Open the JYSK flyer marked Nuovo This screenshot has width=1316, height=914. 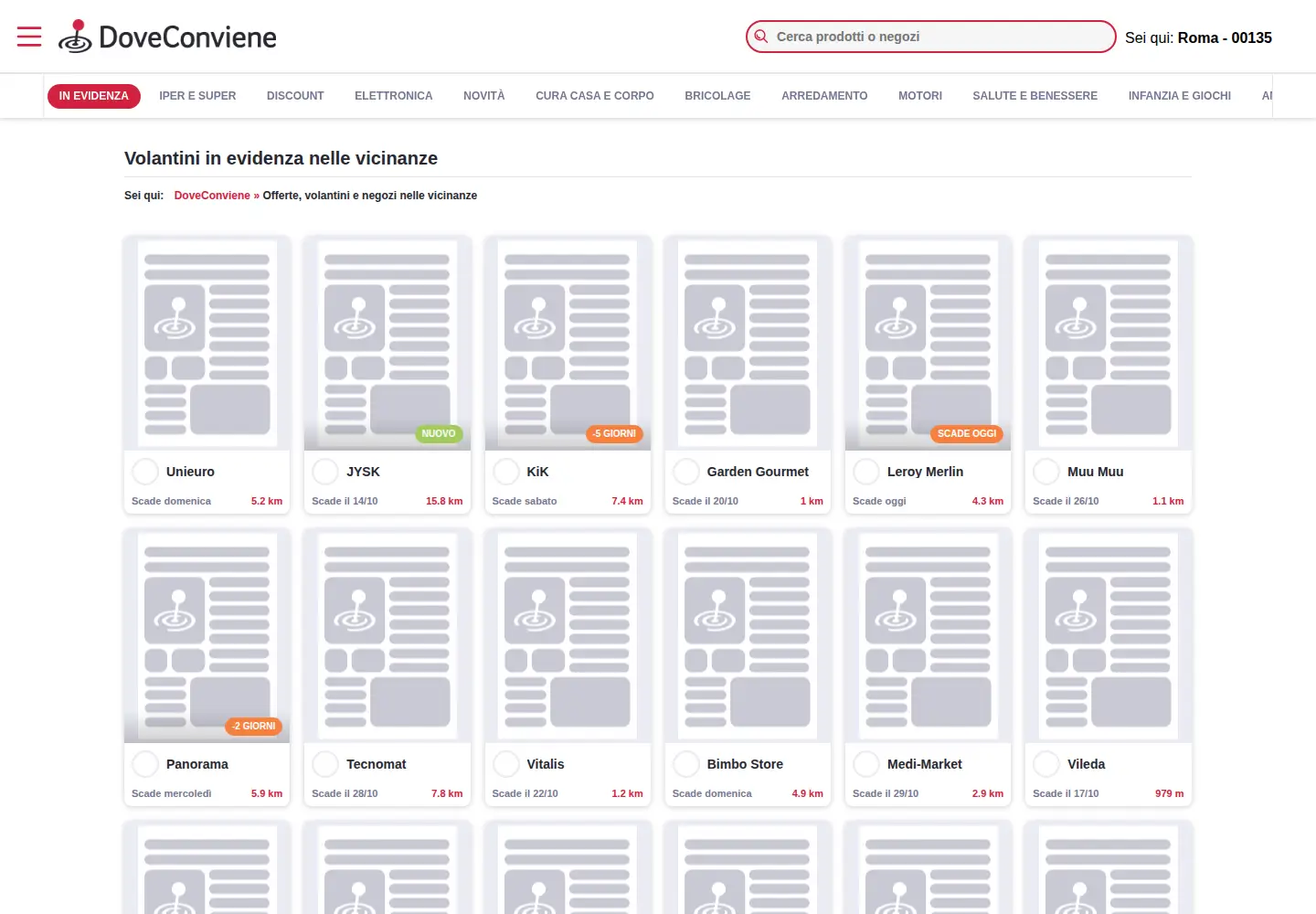pos(387,343)
